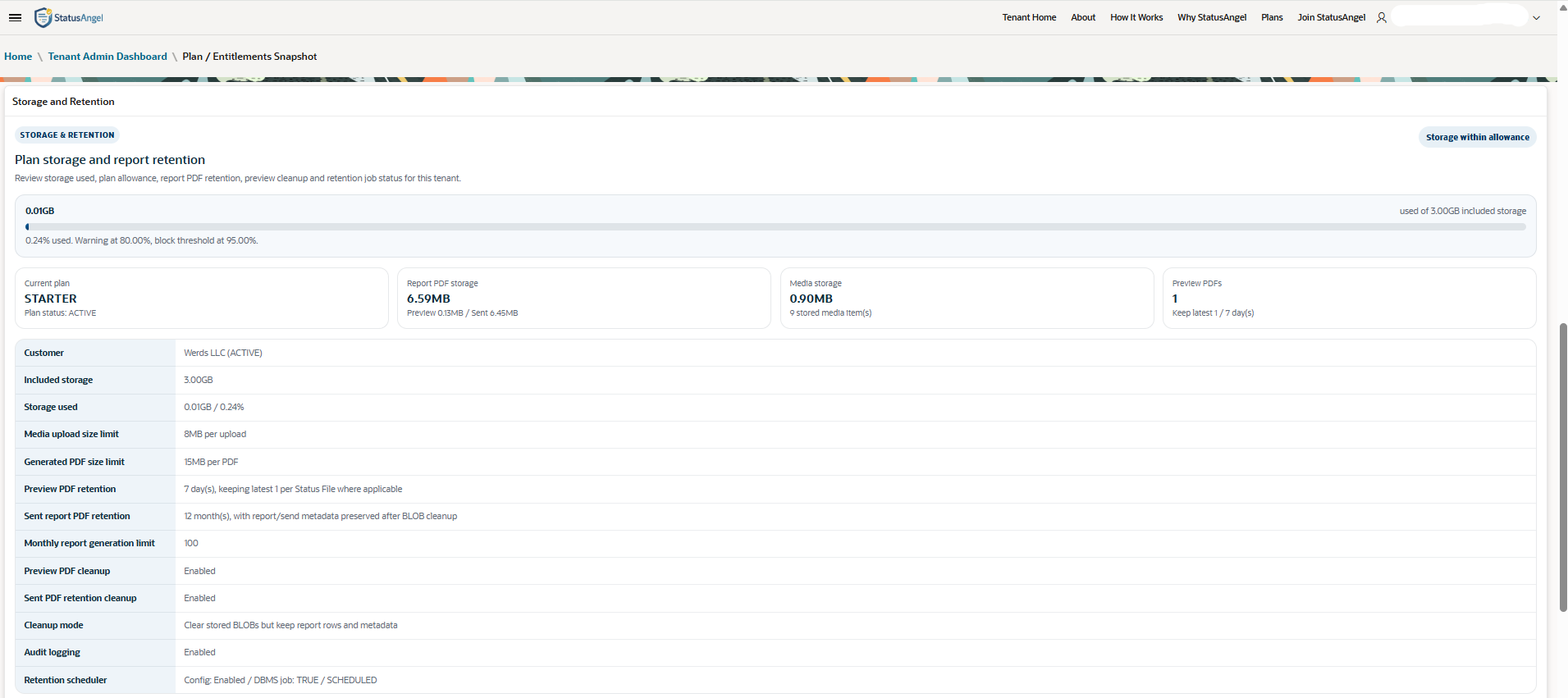Image resolution: width=1568 pixels, height=698 pixels.
Task: Click the Media upload size limit label
Action: pos(71,434)
